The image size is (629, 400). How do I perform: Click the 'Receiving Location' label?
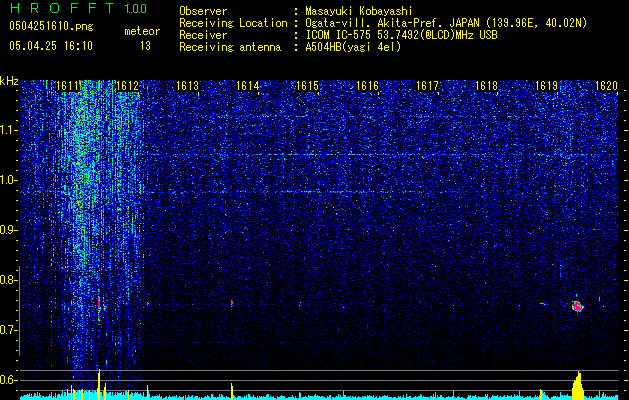[233, 23]
